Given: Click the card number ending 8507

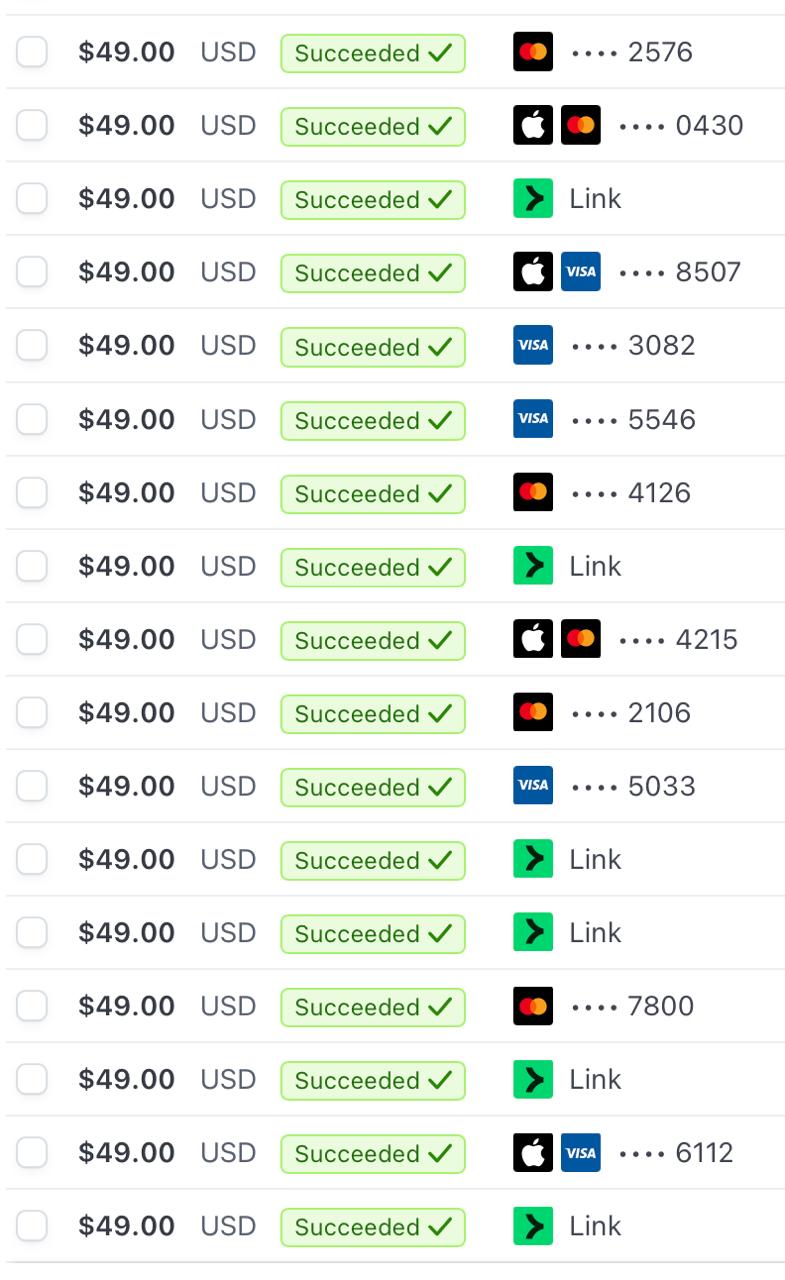Looking at the screenshot, I should pyautogui.click(x=708, y=272).
